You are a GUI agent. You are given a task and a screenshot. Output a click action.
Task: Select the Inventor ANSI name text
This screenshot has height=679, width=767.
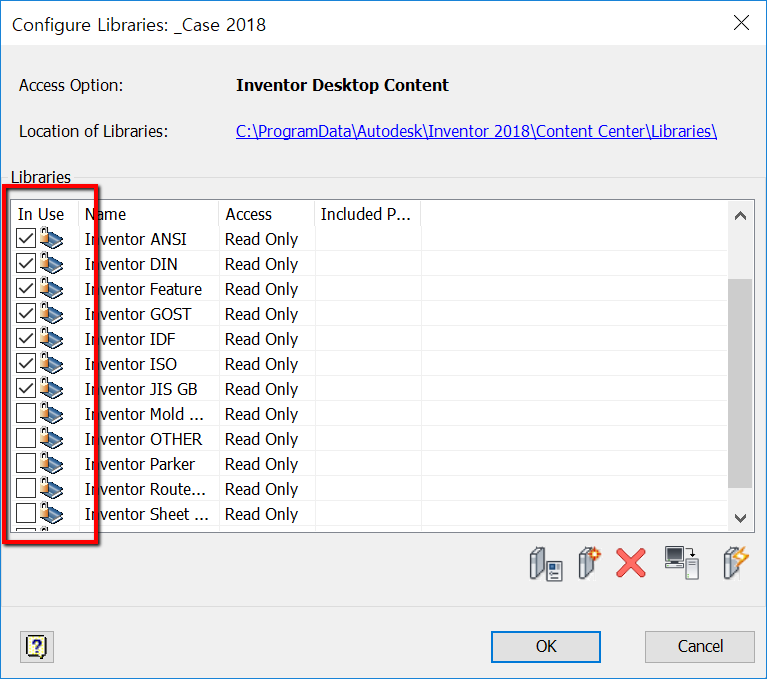135,239
